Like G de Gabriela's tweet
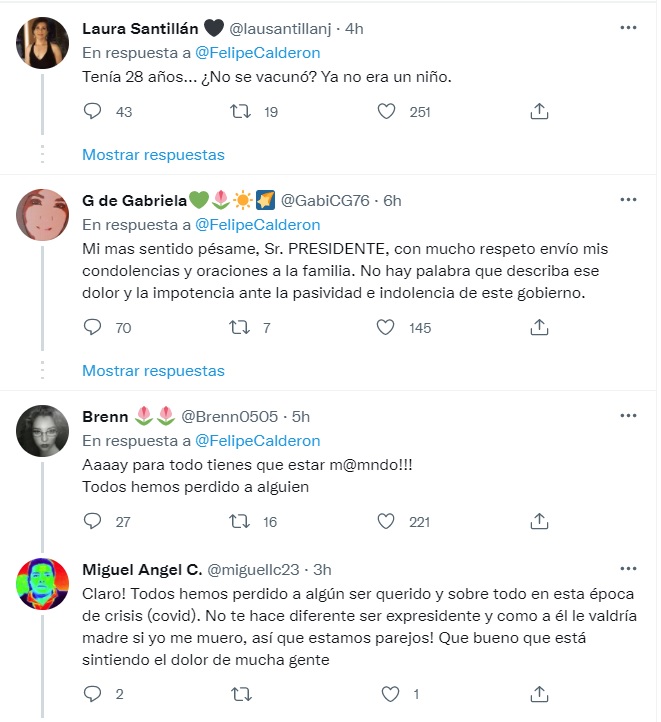Image resolution: width=661 pixels, height=722 pixels. click(x=386, y=327)
